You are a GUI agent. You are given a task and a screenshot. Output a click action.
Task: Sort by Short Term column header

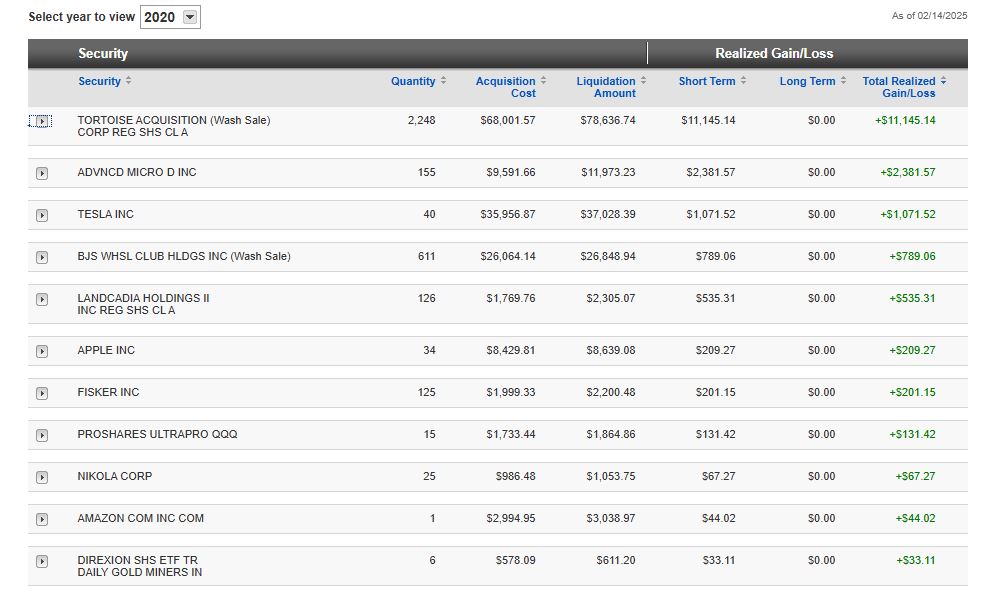(x=707, y=81)
